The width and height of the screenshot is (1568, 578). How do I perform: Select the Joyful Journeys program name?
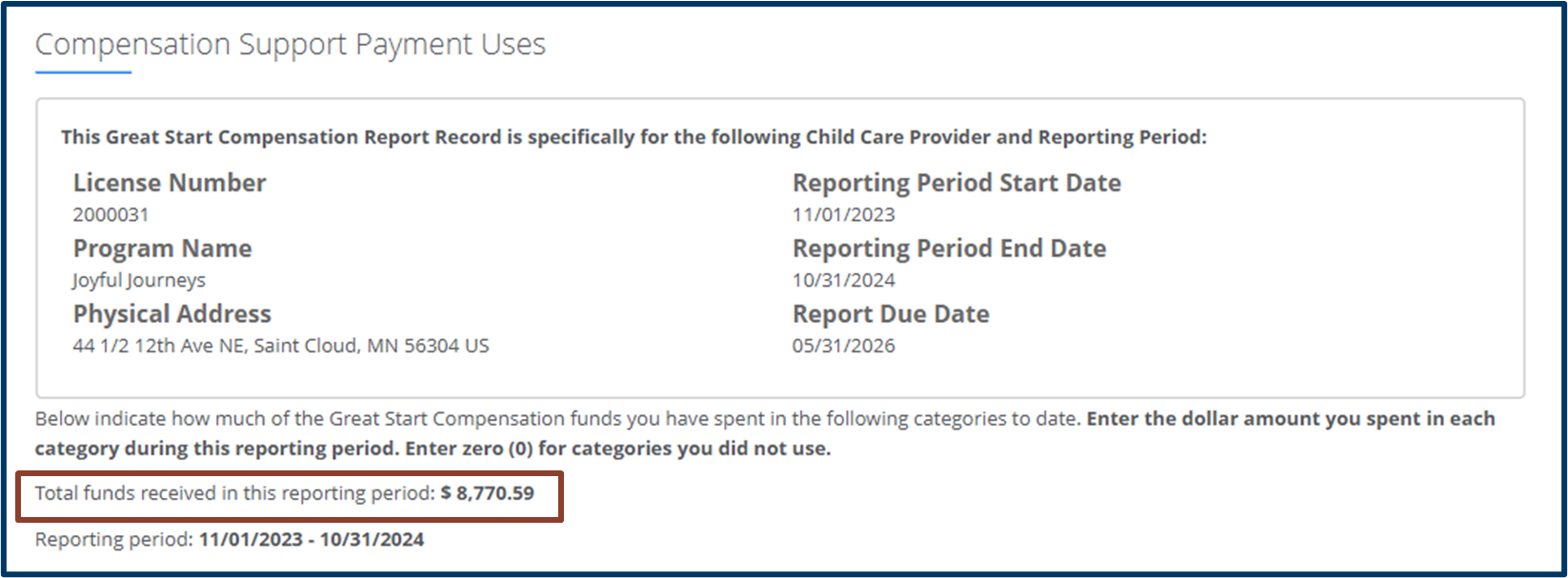(x=139, y=280)
